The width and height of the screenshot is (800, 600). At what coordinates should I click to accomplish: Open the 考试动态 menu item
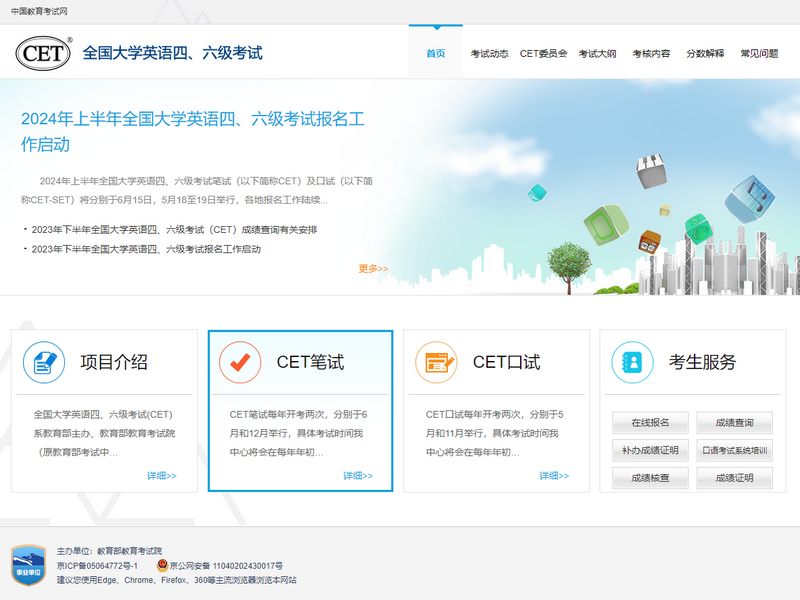pyautogui.click(x=490, y=53)
